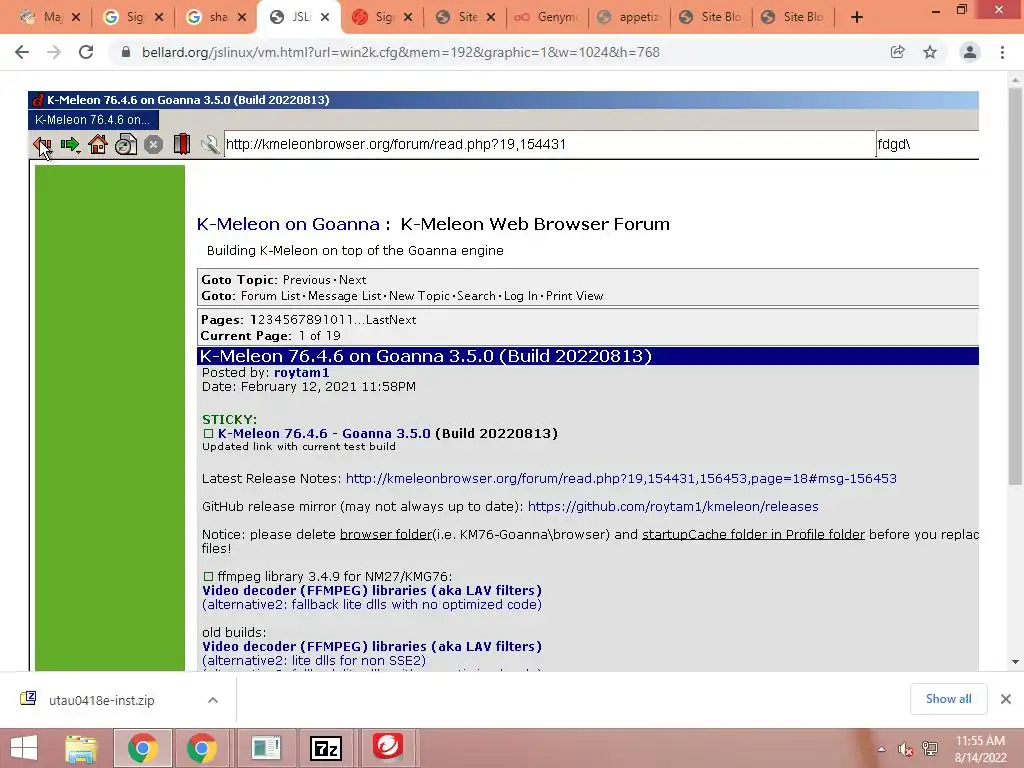1024x768 pixels.
Task: Click the Chrome address bar URL
Action: (x=400, y=52)
